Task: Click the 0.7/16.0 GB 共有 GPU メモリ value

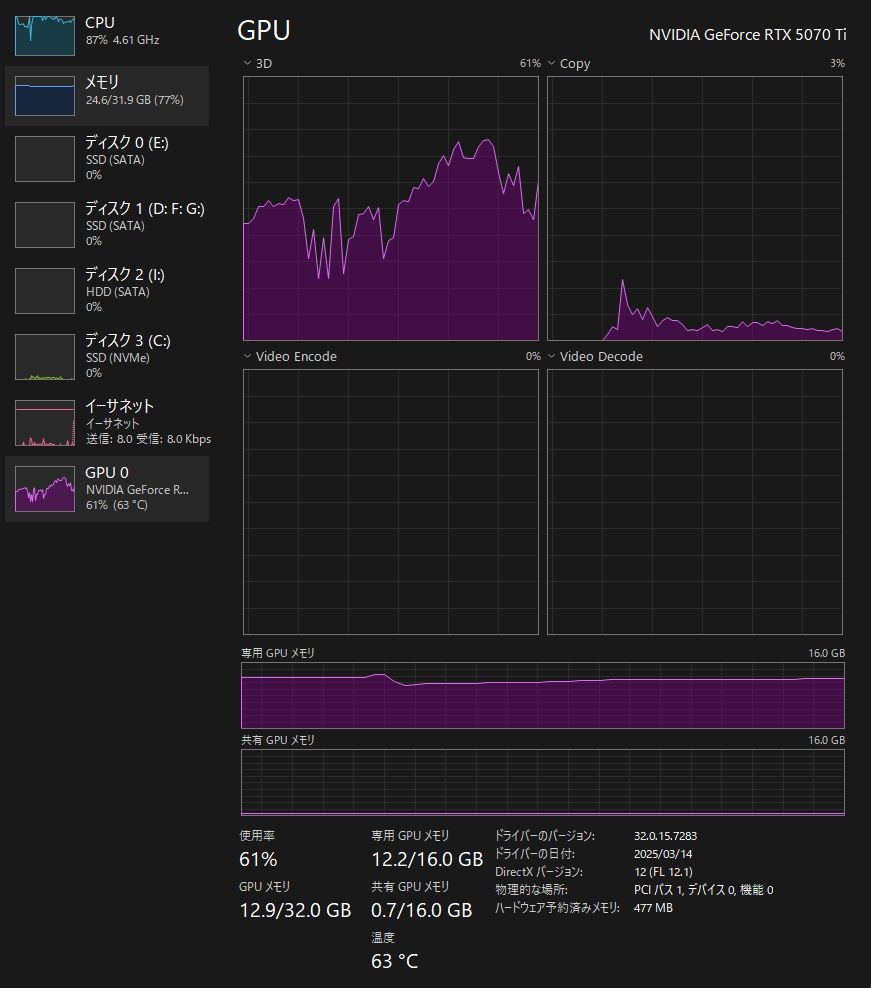Action: (422, 910)
